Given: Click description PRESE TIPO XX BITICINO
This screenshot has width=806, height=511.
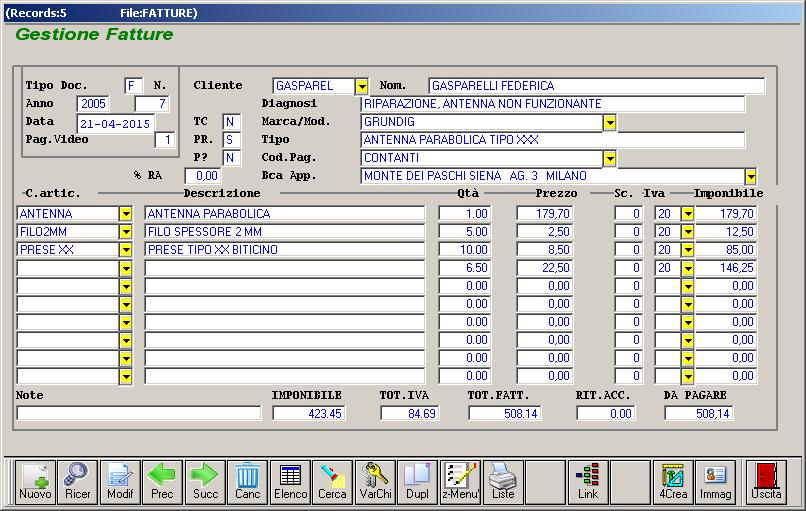Looking at the screenshot, I should 285,249.
